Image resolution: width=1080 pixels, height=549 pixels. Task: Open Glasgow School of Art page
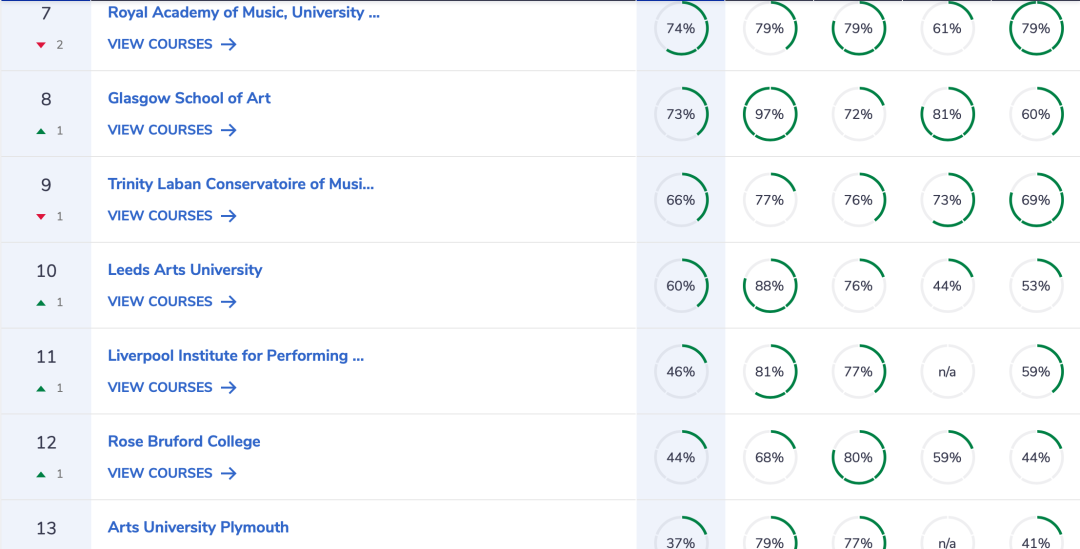(x=189, y=98)
